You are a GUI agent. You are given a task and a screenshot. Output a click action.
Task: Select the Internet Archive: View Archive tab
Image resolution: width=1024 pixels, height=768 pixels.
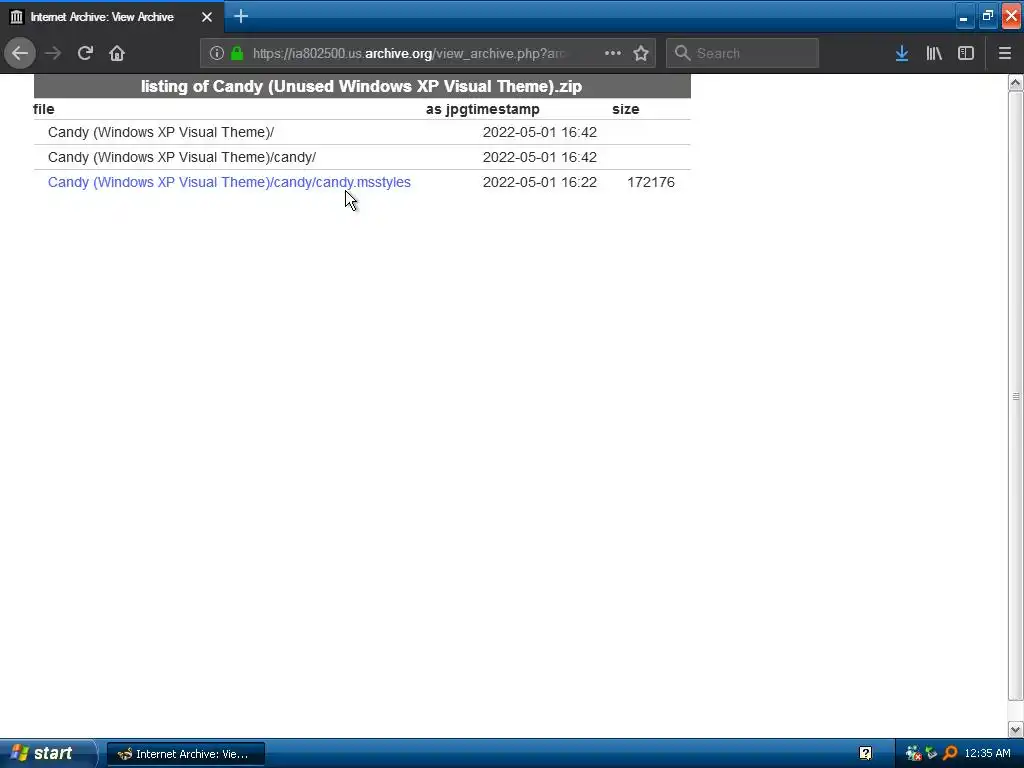tap(112, 17)
